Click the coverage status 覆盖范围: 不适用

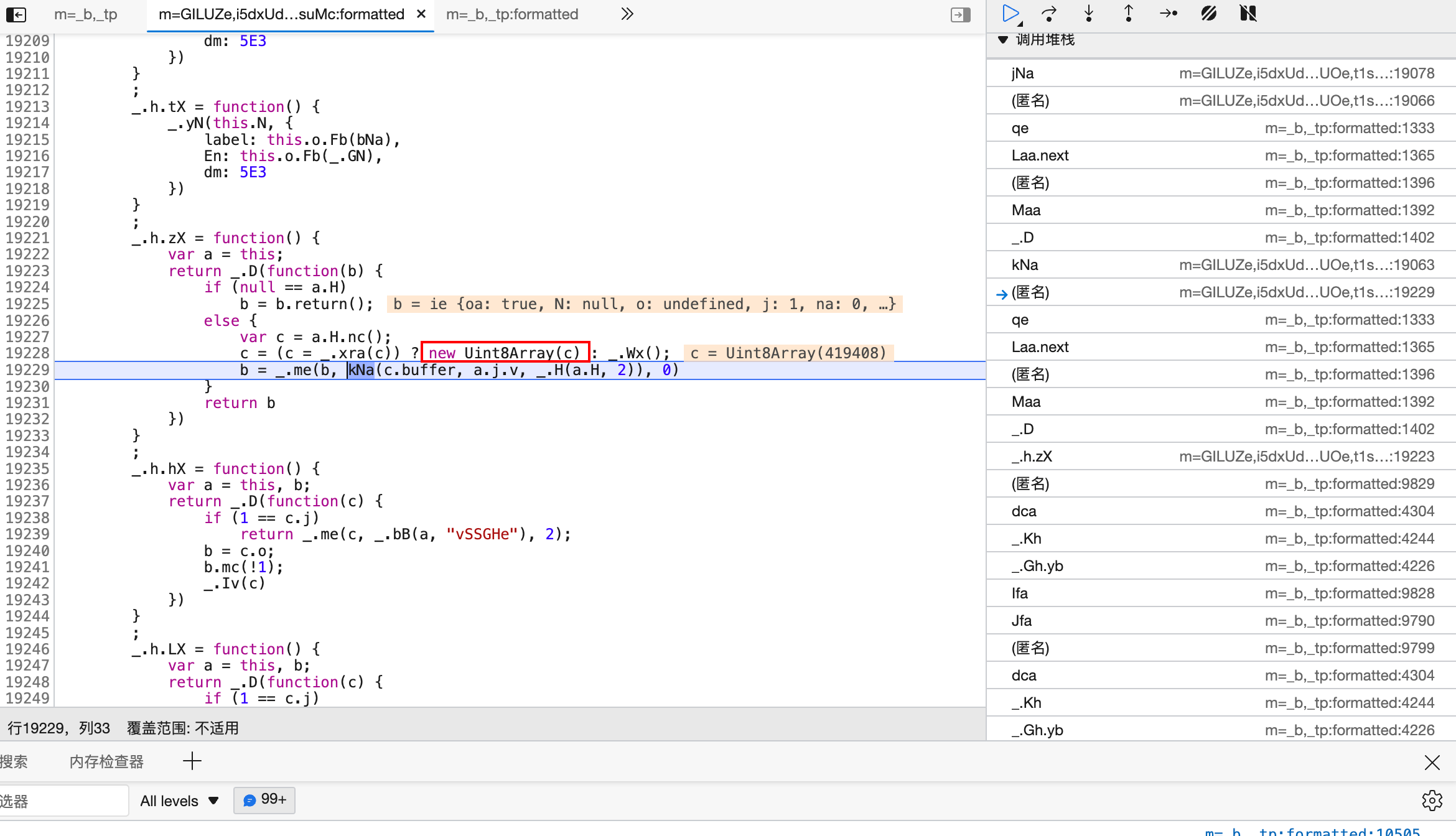[x=183, y=728]
